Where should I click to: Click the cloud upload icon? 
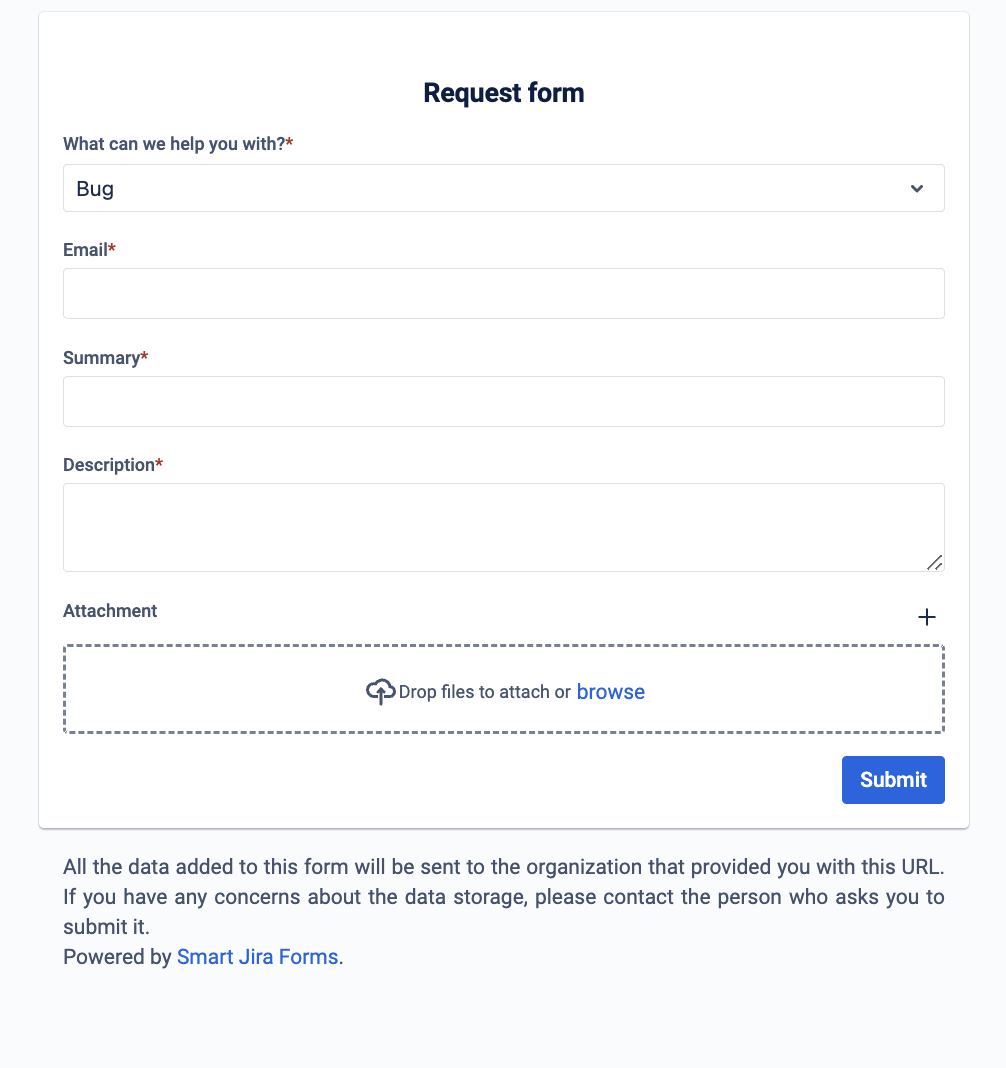(380, 691)
